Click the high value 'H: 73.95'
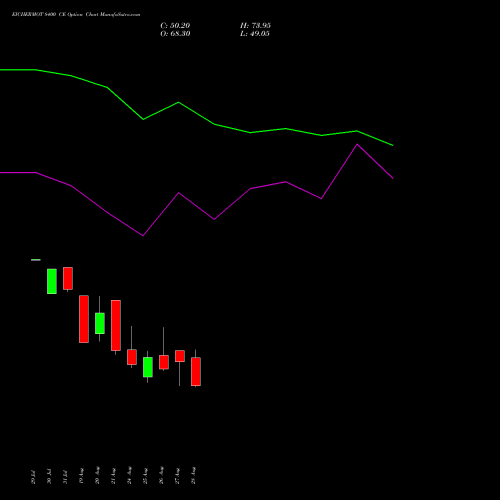This screenshot has height=500, width=500. [x=255, y=26]
